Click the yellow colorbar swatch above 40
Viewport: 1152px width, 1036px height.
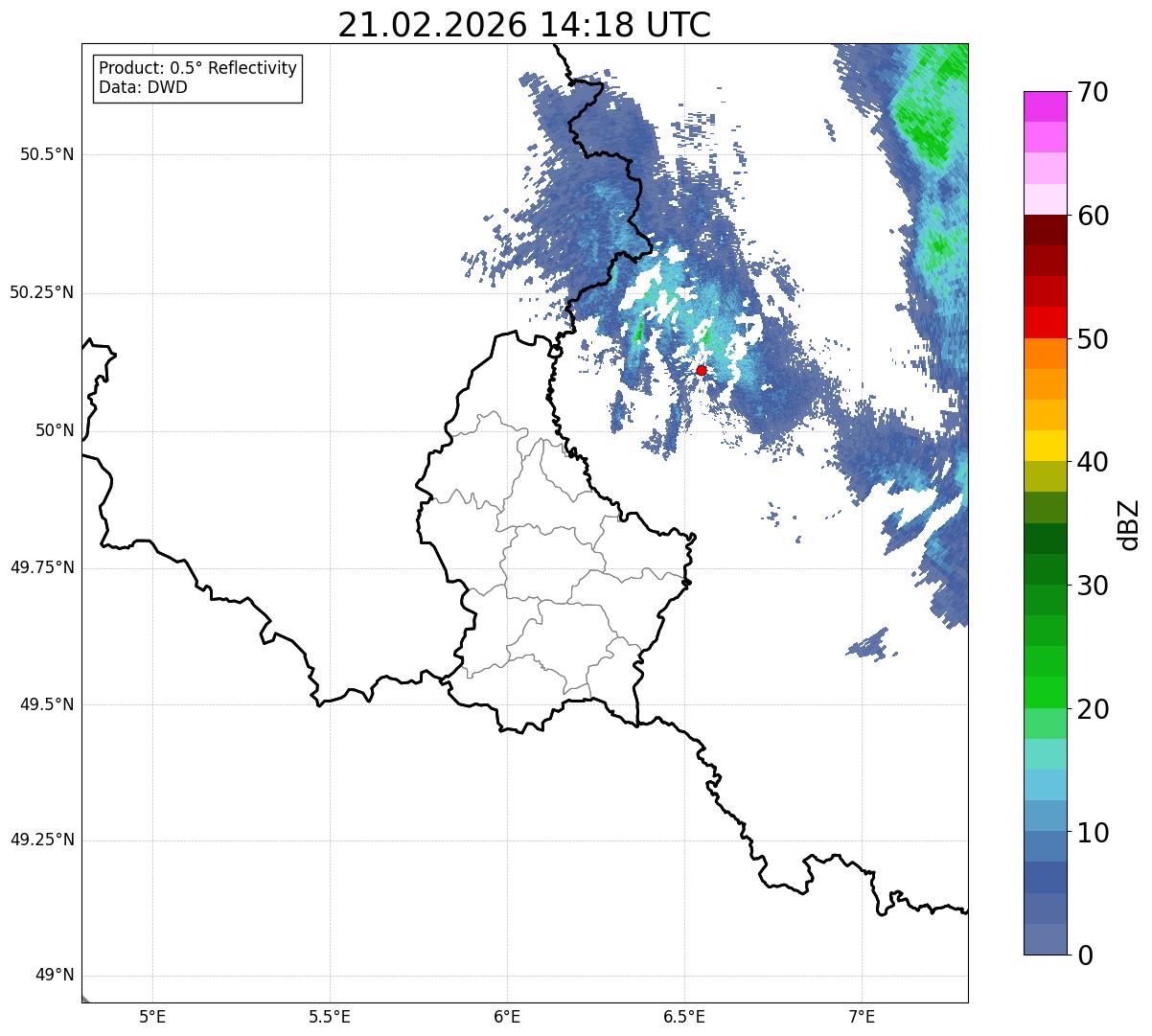[1045, 446]
